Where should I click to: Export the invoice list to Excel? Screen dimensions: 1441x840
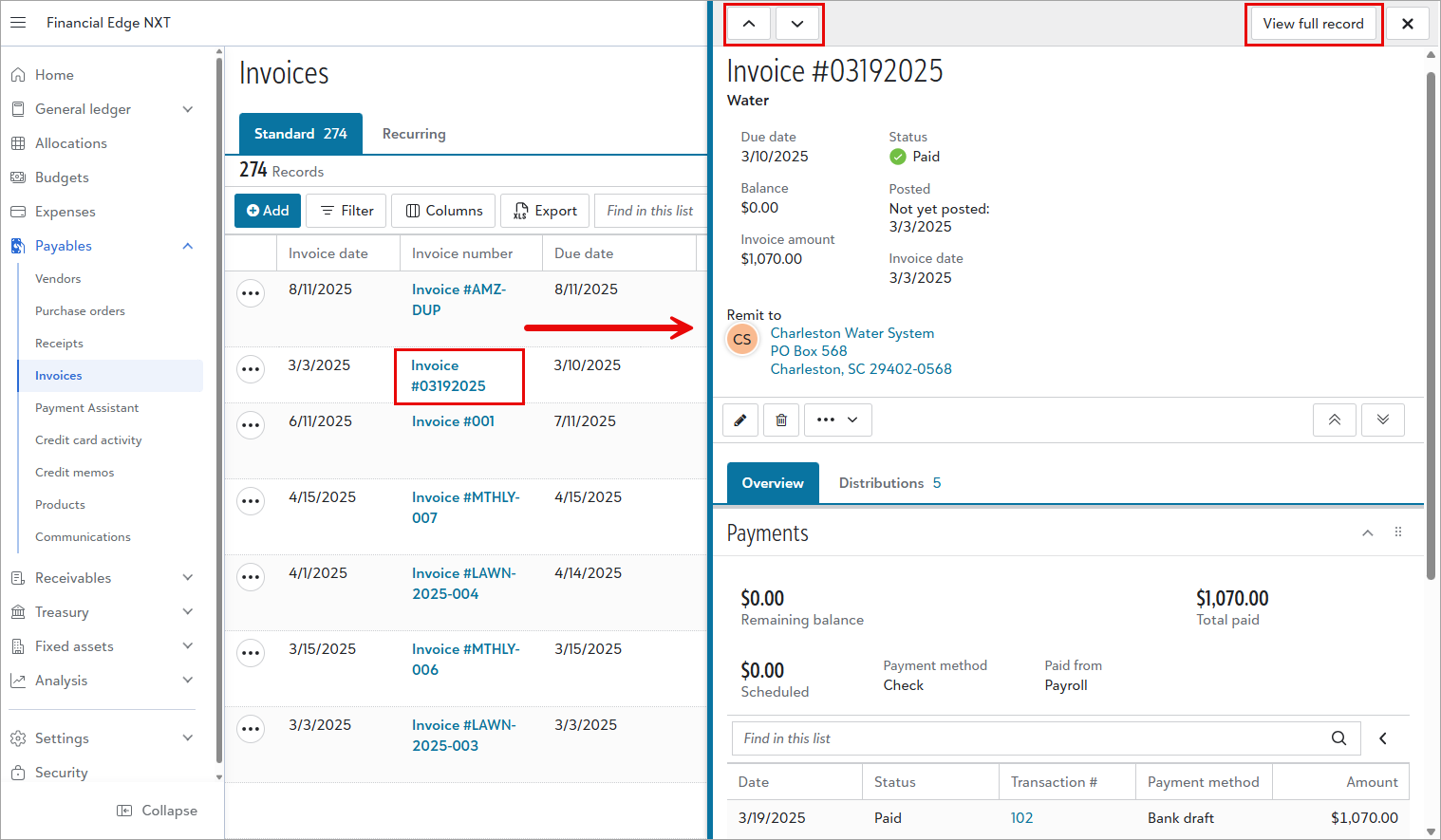[545, 210]
